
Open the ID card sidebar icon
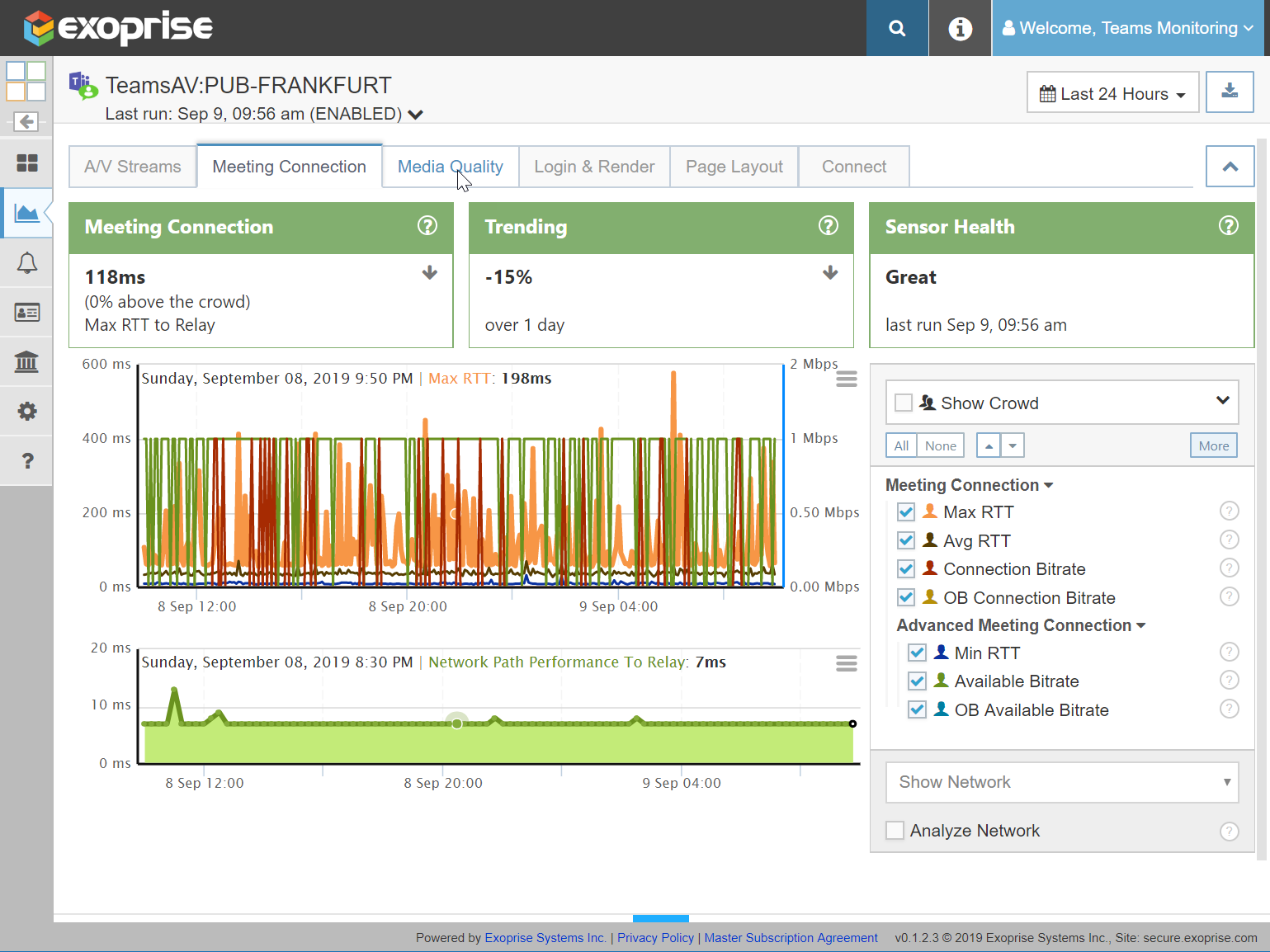[x=27, y=313]
